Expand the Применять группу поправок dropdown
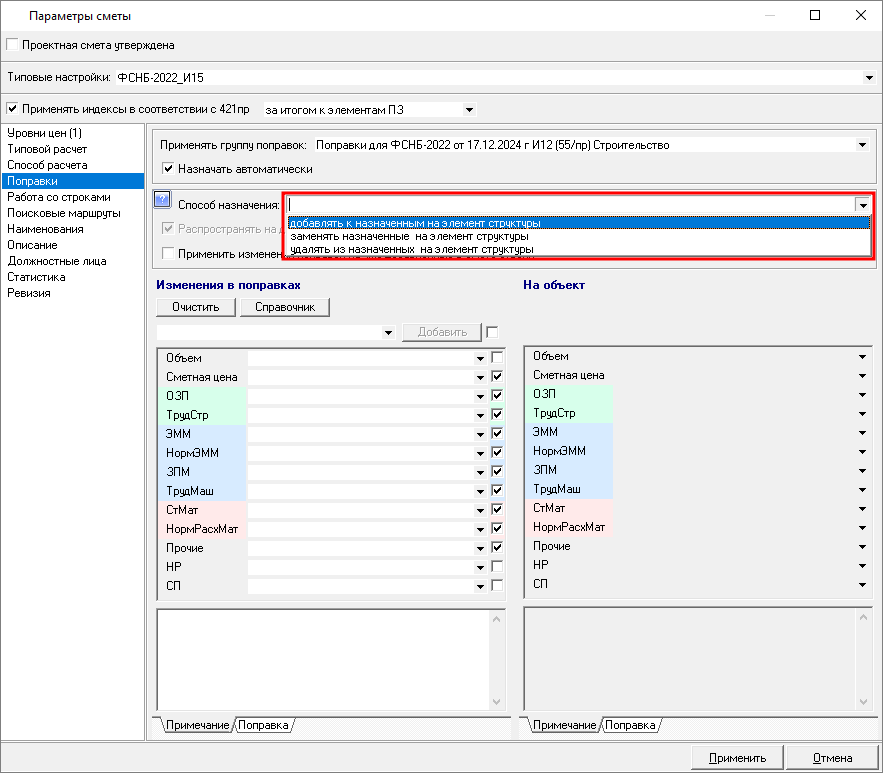The height and width of the screenshot is (773, 883). pyautogui.click(x=862, y=145)
